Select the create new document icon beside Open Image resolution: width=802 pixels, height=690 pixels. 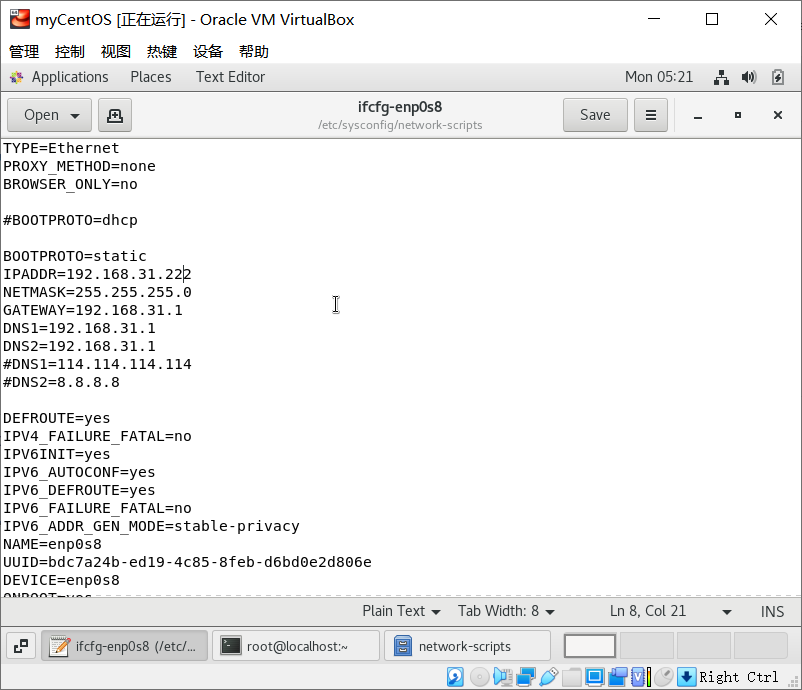114,115
